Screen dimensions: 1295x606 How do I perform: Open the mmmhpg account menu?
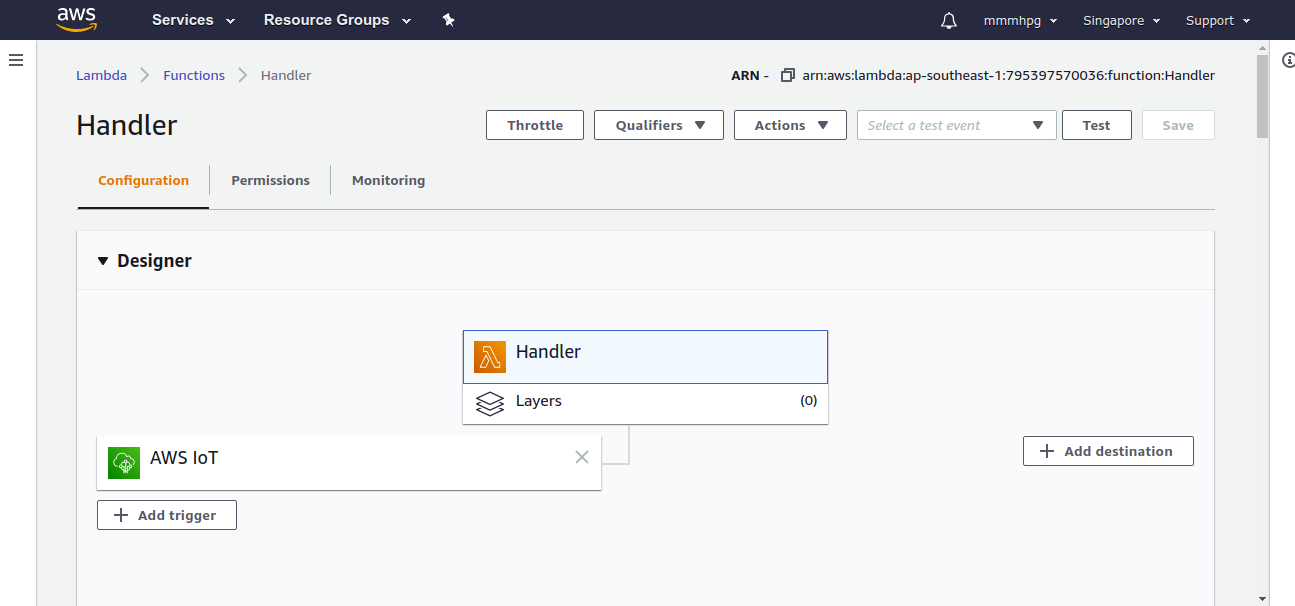(x=1021, y=20)
